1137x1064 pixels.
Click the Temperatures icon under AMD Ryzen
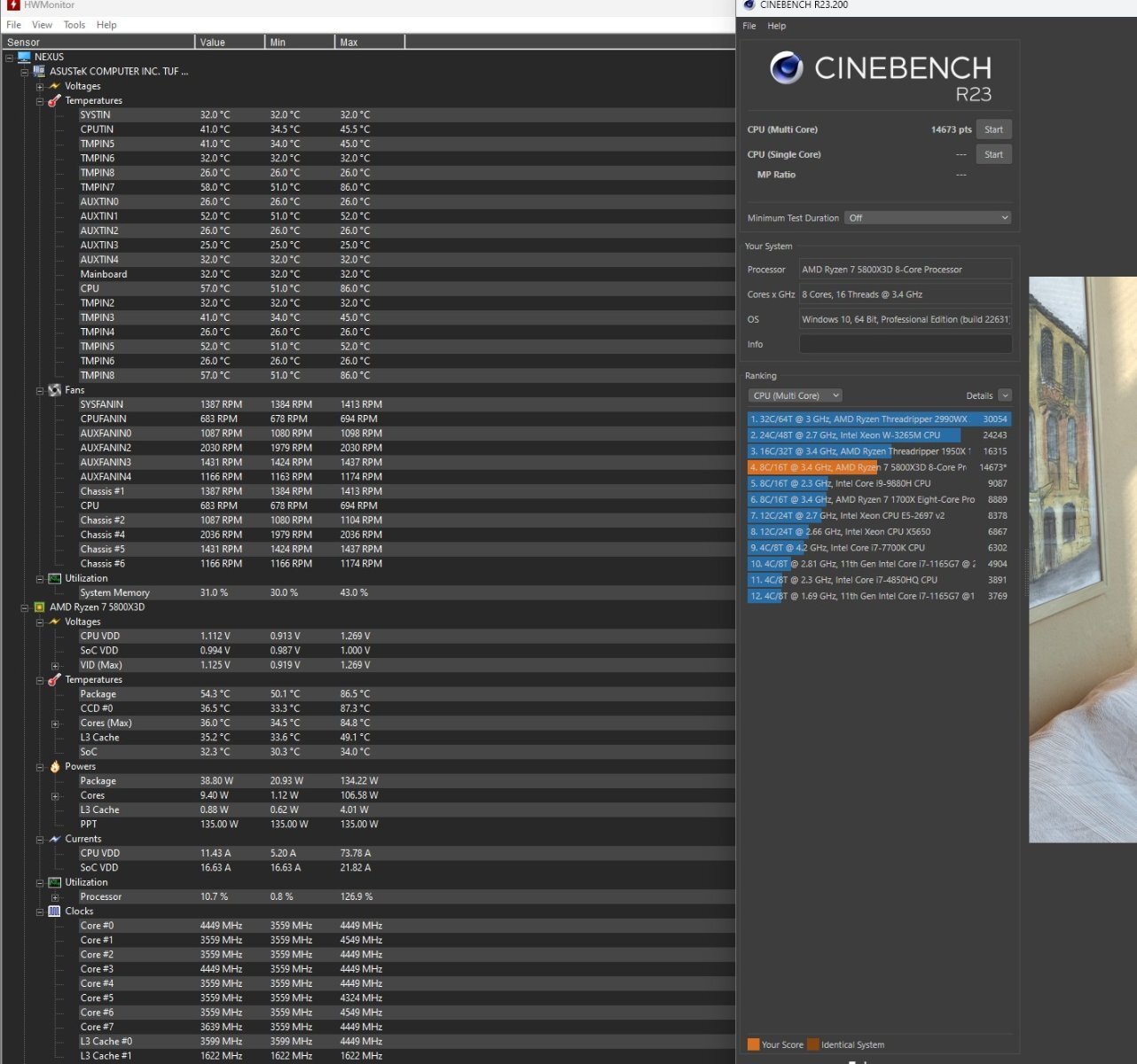[54, 679]
